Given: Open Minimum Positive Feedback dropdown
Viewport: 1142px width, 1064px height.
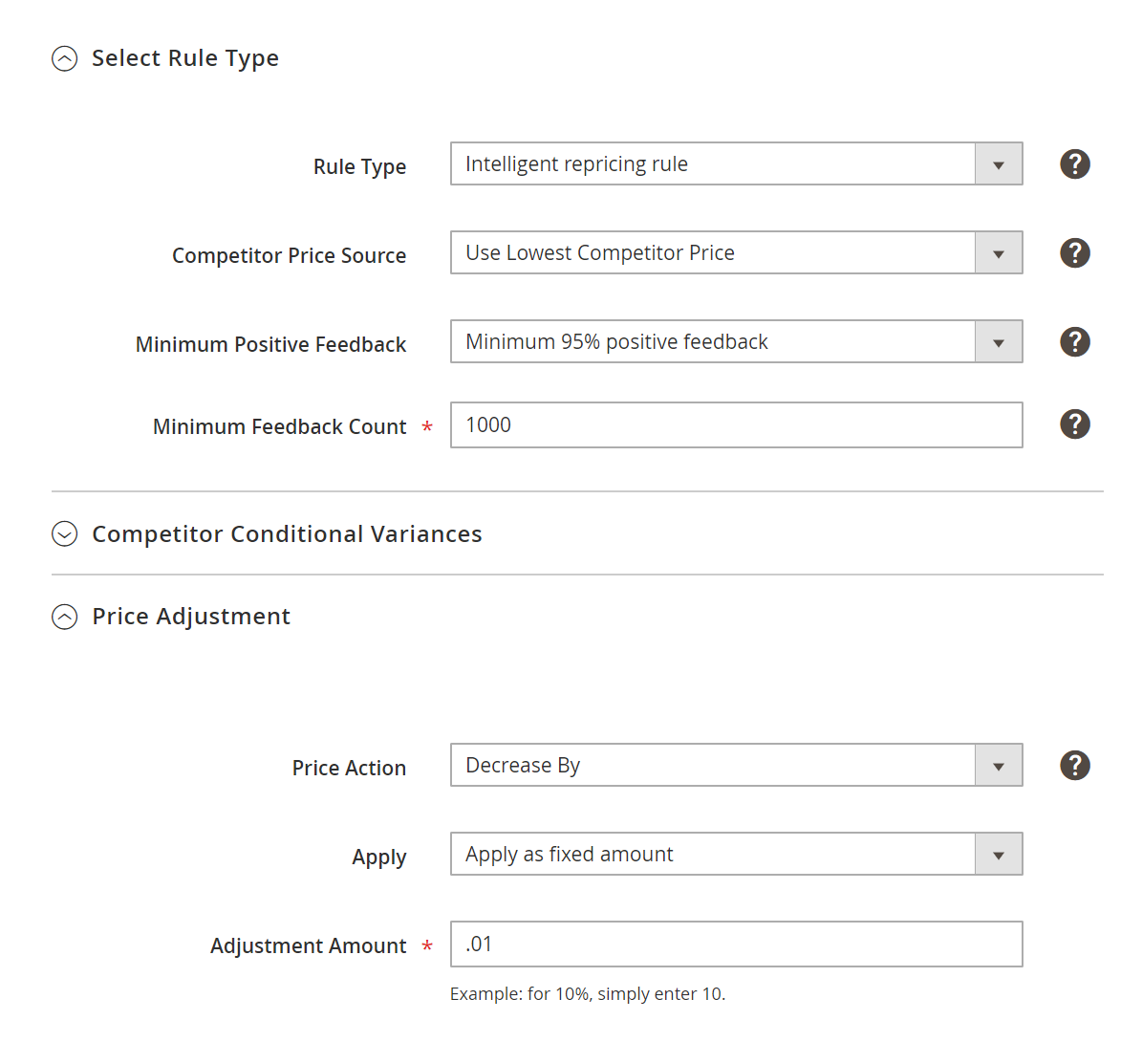Looking at the screenshot, I should click(737, 342).
